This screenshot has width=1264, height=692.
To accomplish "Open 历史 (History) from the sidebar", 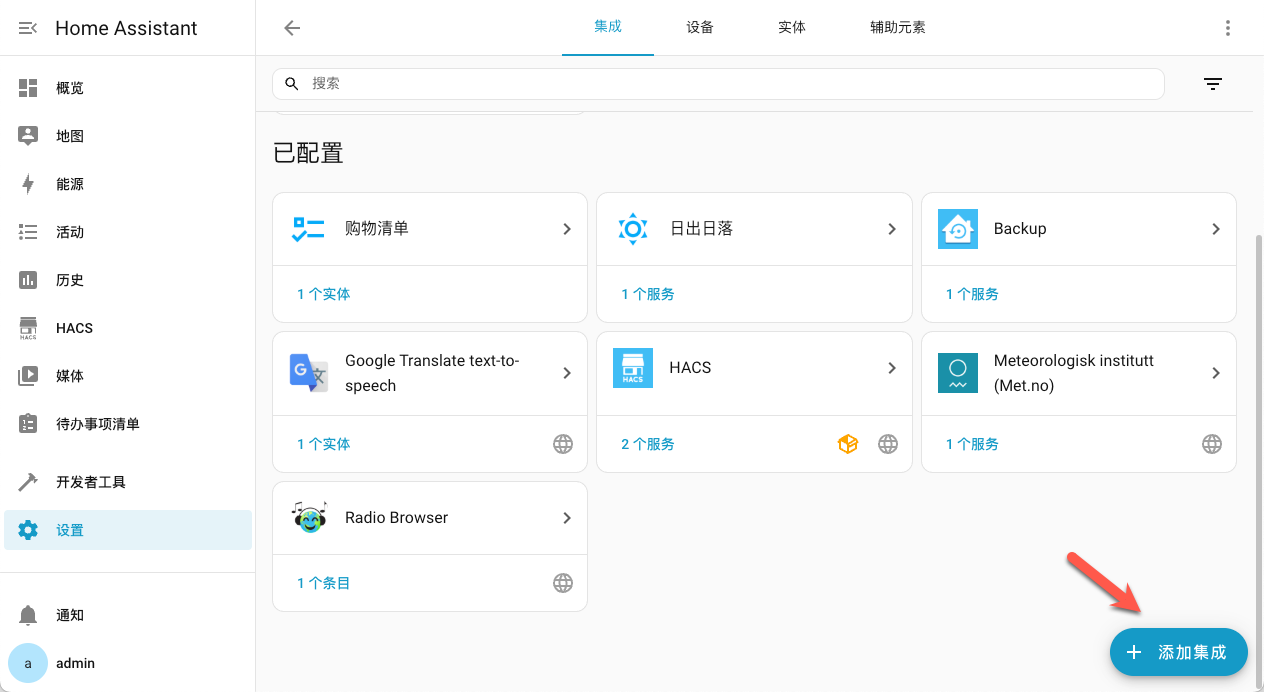I will 69,279.
